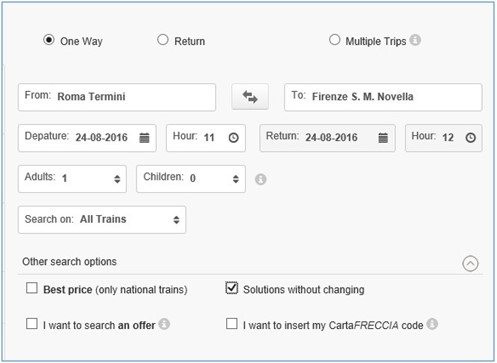Select the Multiple Trips radio button
The width and height of the screenshot is (497, 363).
click(x=334, y=40)
